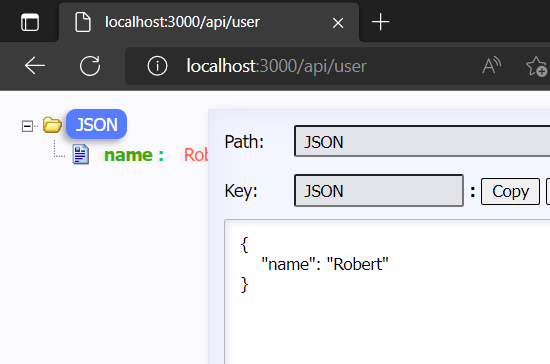Open Read aloud feature
The height and width of the screenshot is (364, 550).
point(491,66)
